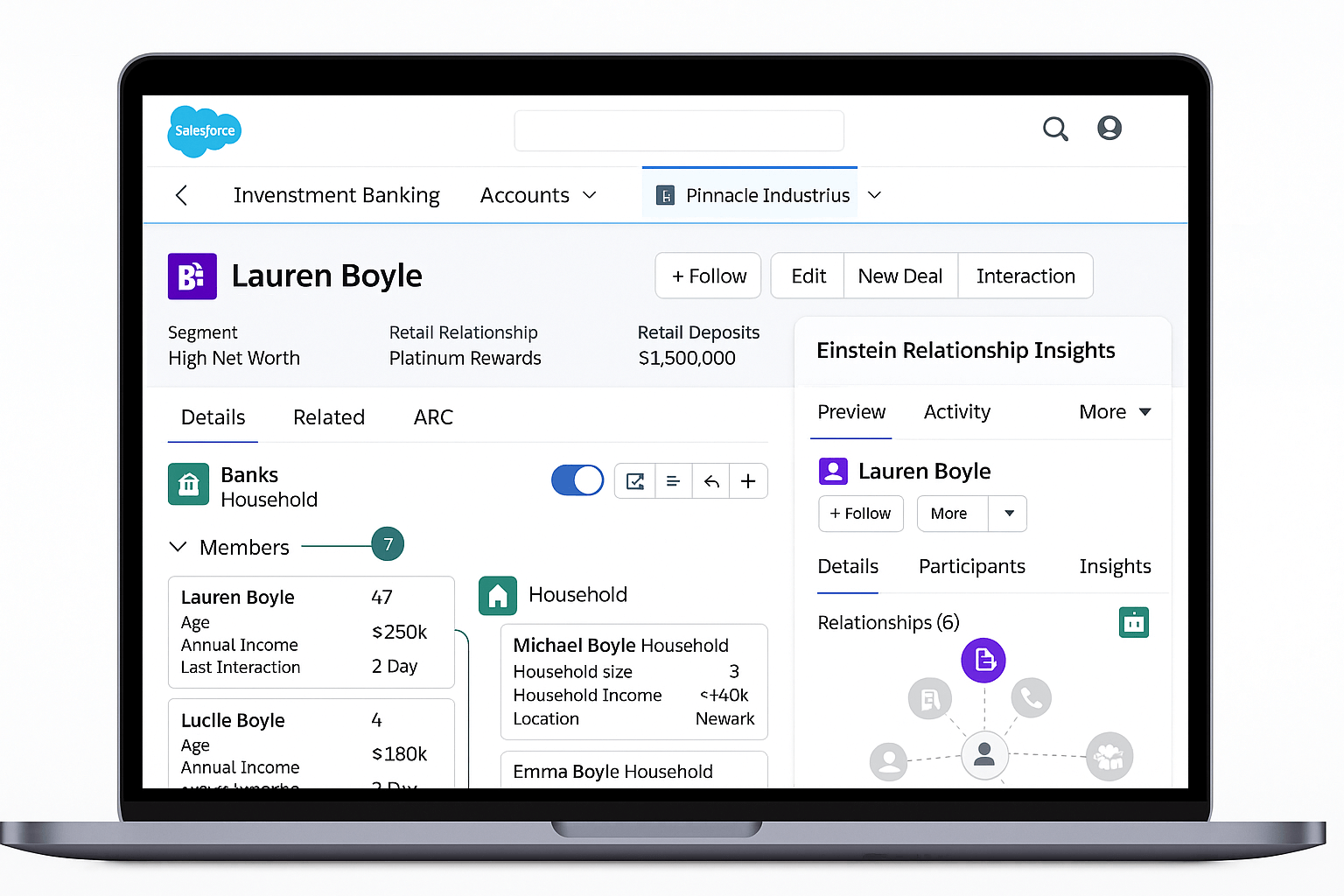Click the Pinnacle Industrius building tab icon

pyautogui.click(x=665, y=195)
